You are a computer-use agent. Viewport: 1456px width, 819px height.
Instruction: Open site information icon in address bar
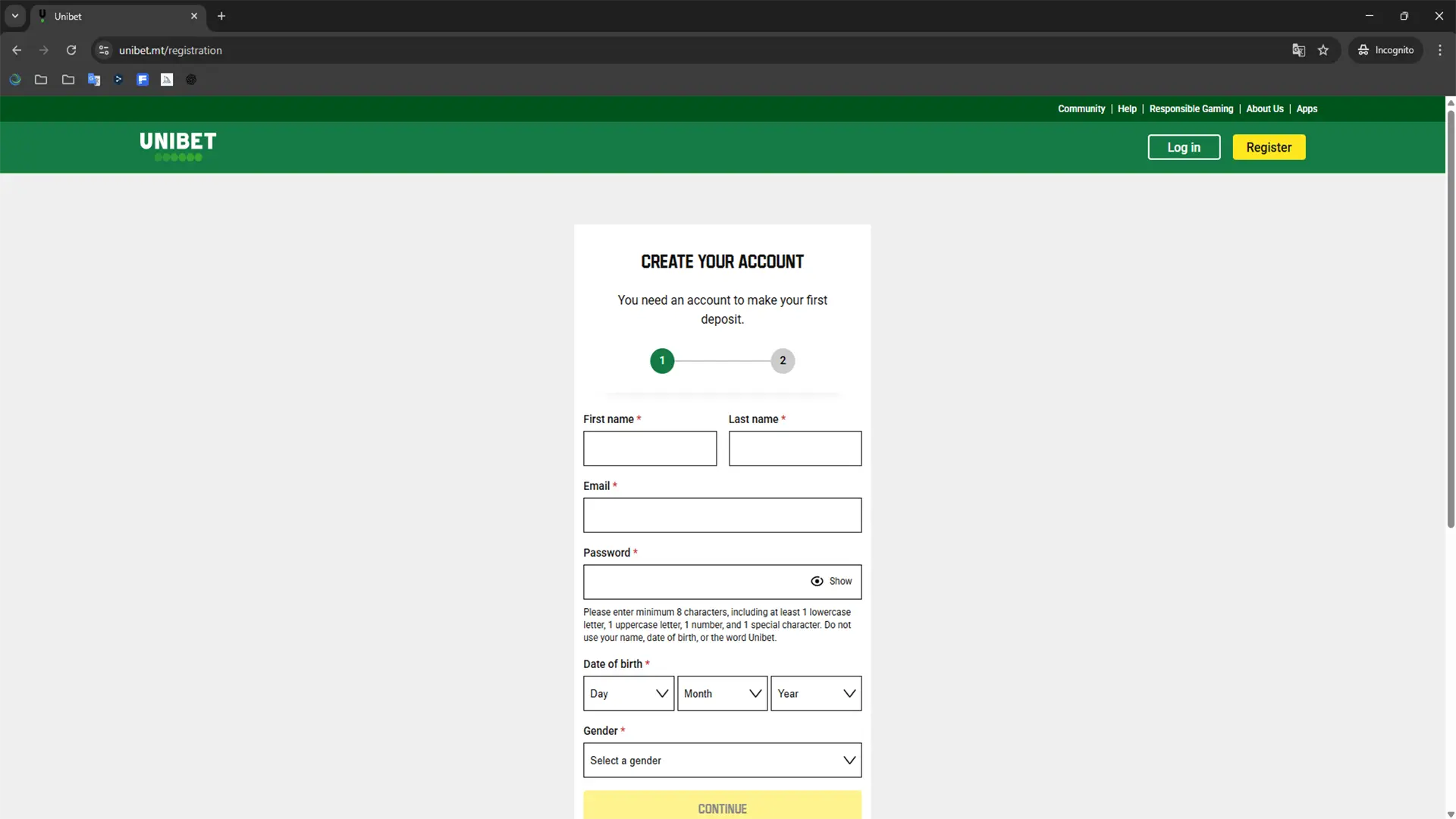click(104, 50)
